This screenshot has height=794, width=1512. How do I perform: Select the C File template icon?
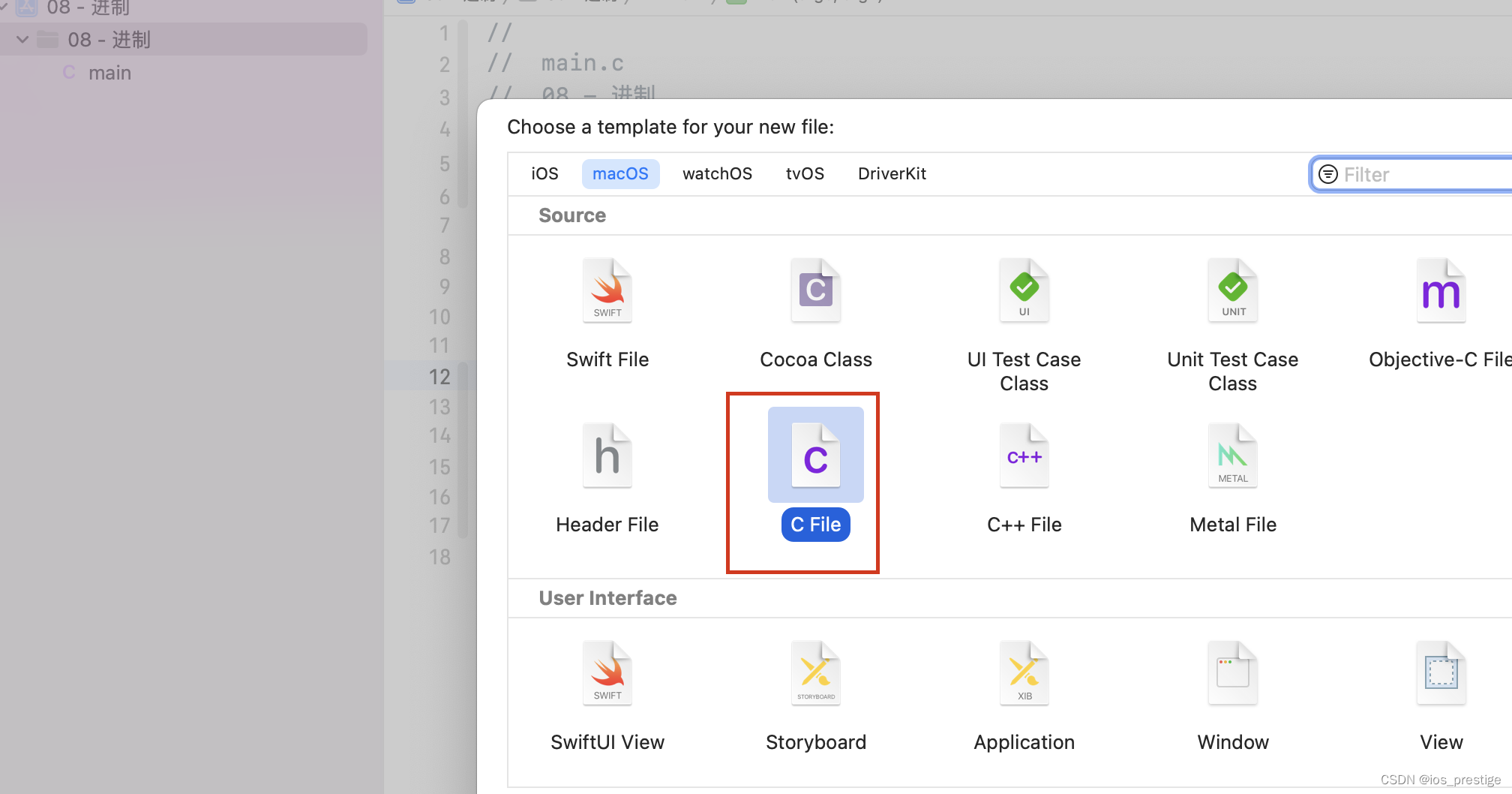click(816, 456)
